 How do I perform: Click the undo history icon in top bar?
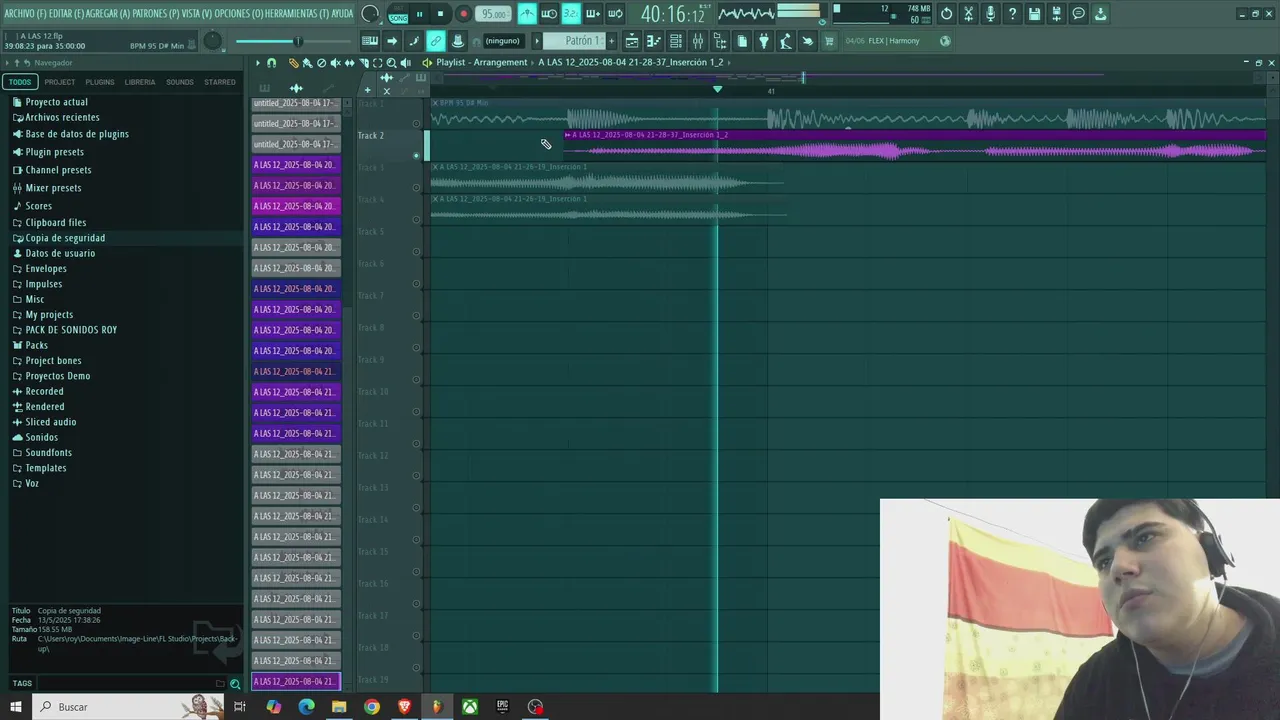click(946, 14)
